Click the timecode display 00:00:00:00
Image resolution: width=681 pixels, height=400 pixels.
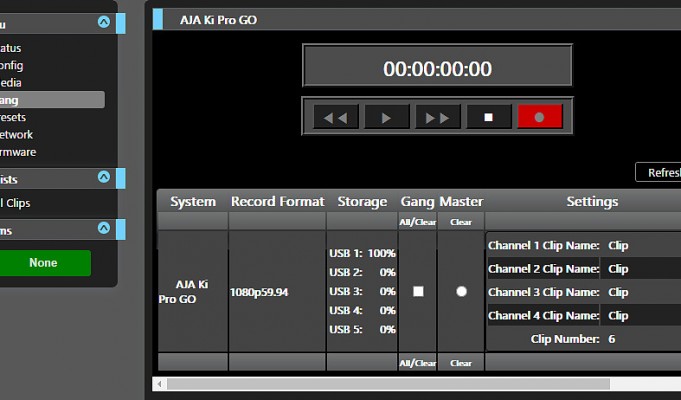[437, 69]
